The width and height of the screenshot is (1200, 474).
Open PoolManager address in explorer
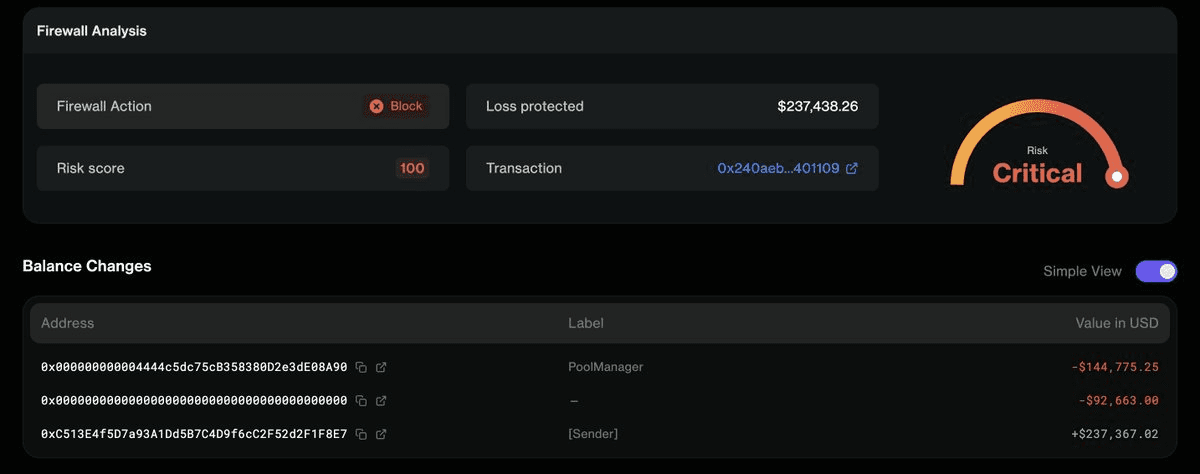click(381, 367)
